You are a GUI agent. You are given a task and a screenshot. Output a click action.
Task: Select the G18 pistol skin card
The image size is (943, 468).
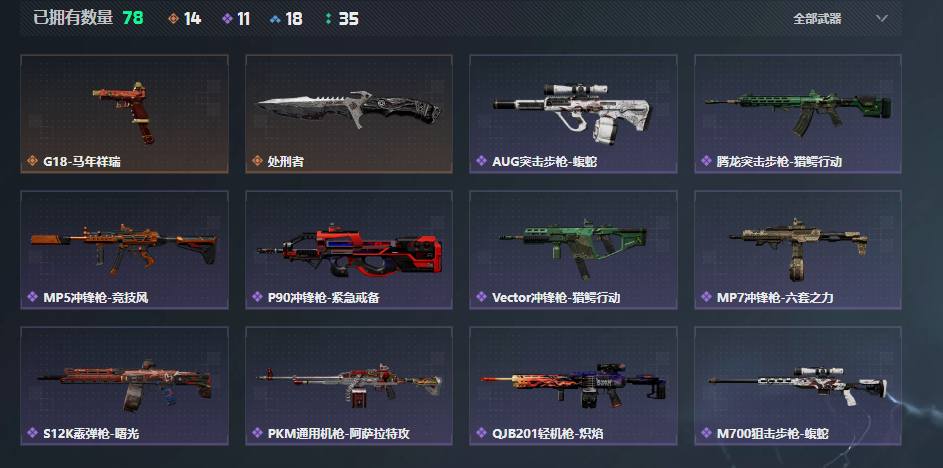pyautogui.click(x=124, y=114)
